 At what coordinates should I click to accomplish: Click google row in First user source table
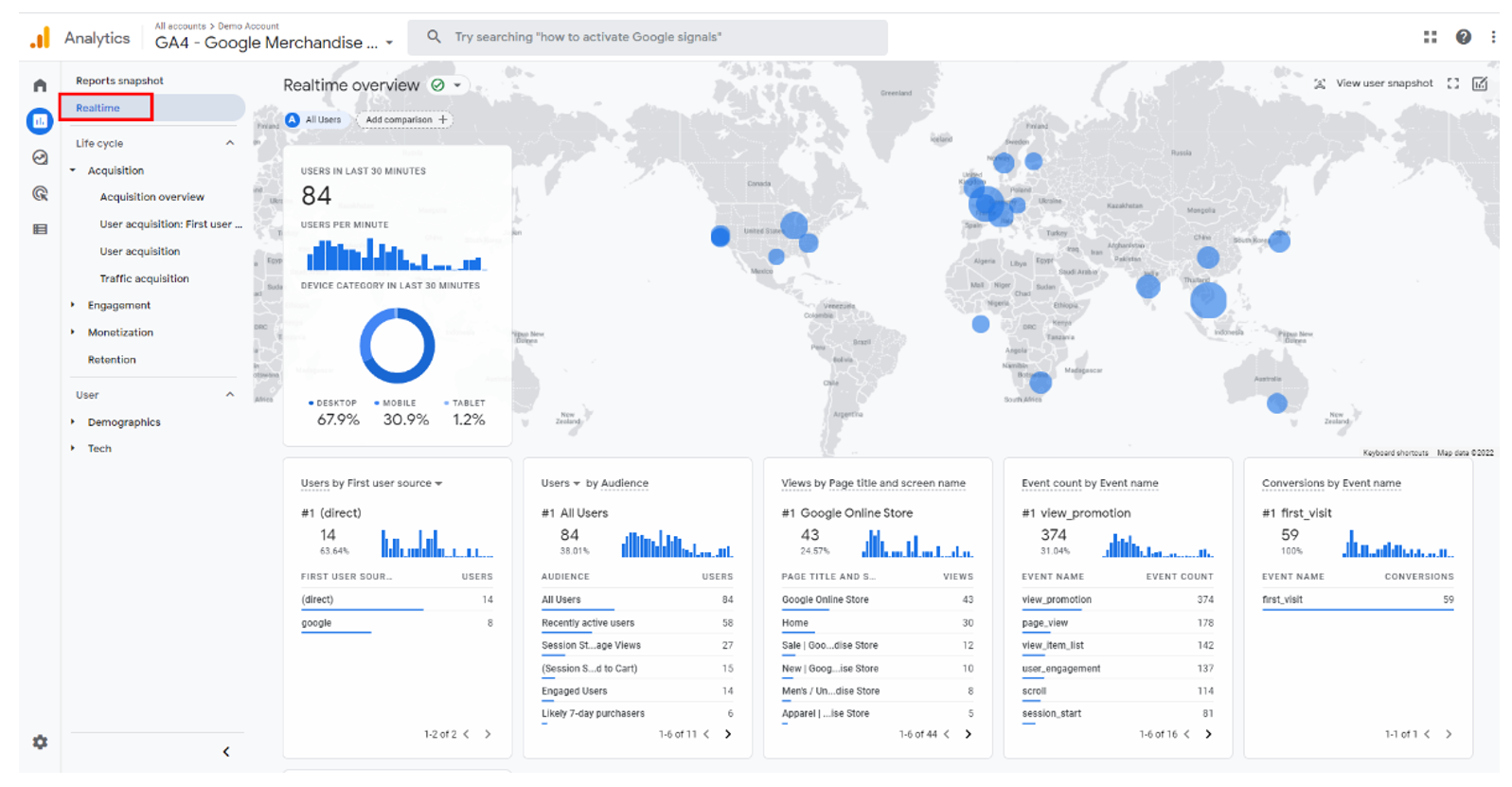[x=397, y=623]
